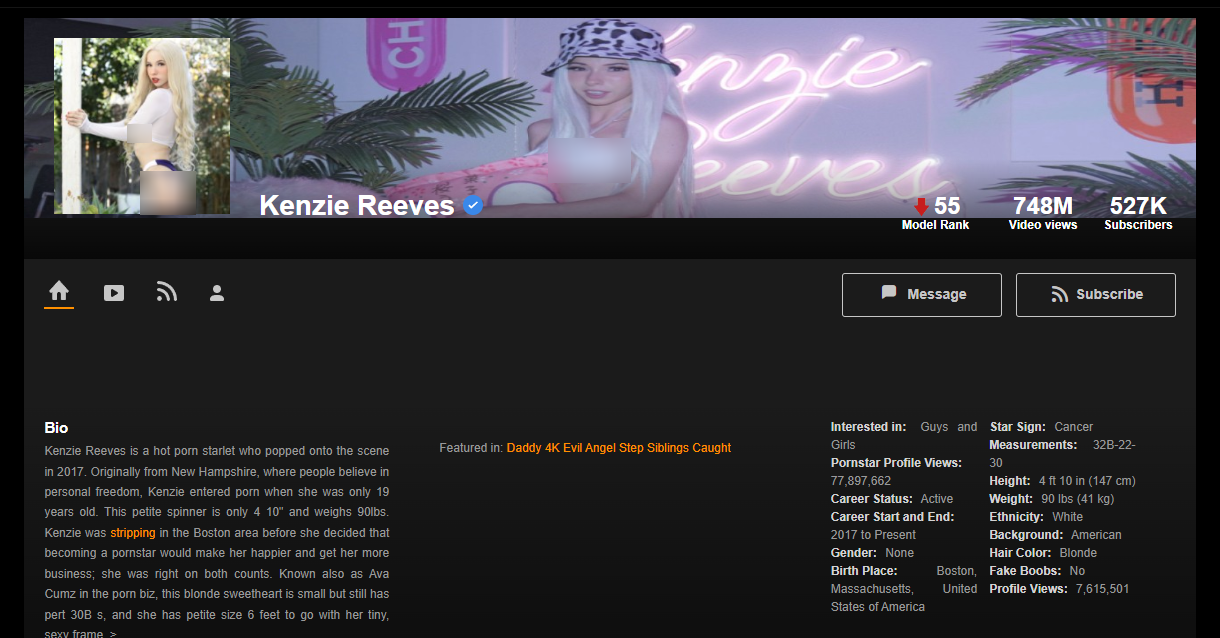
Task: Click the feed icon in Subscribe button
Action: [x=1060, y=295]
